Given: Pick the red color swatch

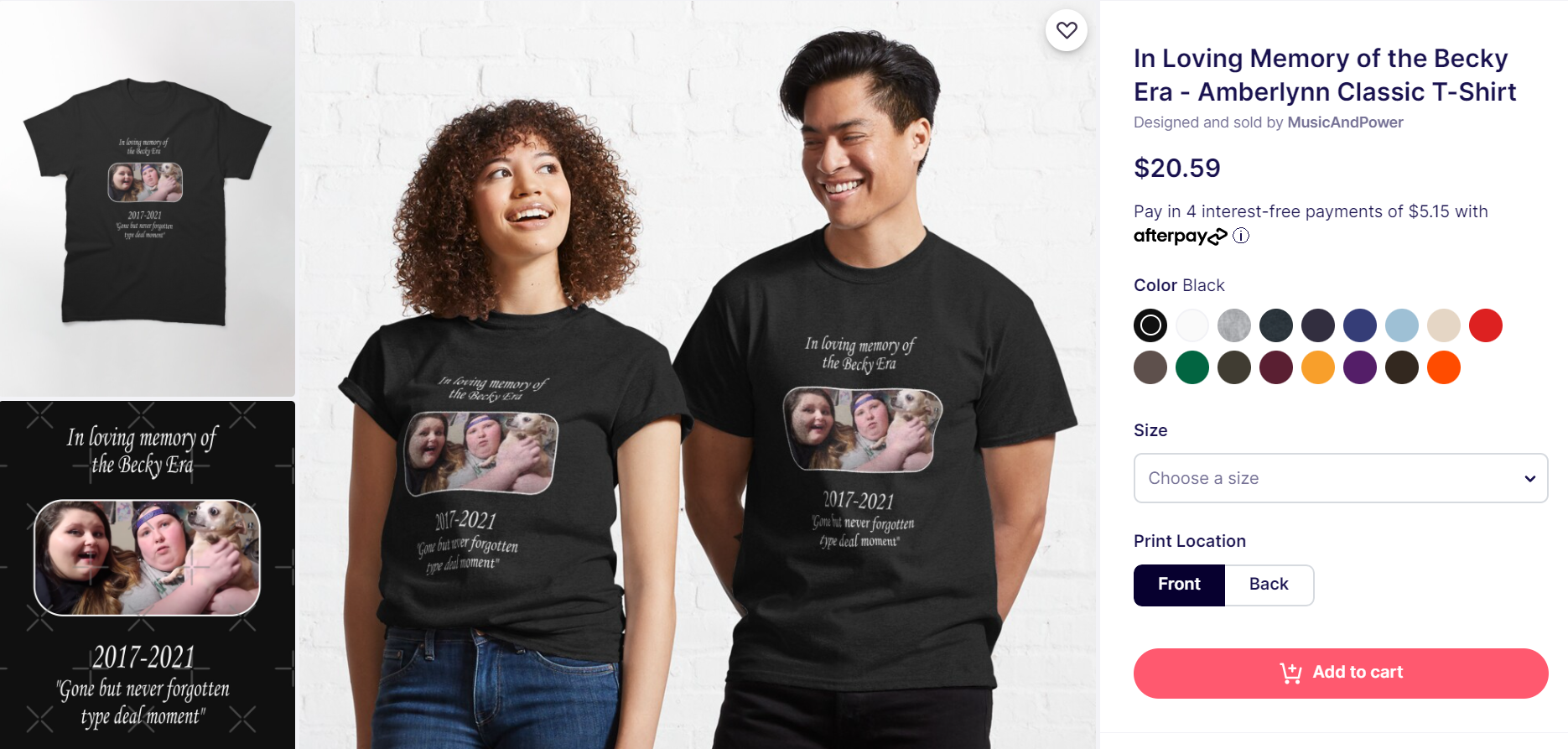Looking at the screenshot, I should [1486, 325].
